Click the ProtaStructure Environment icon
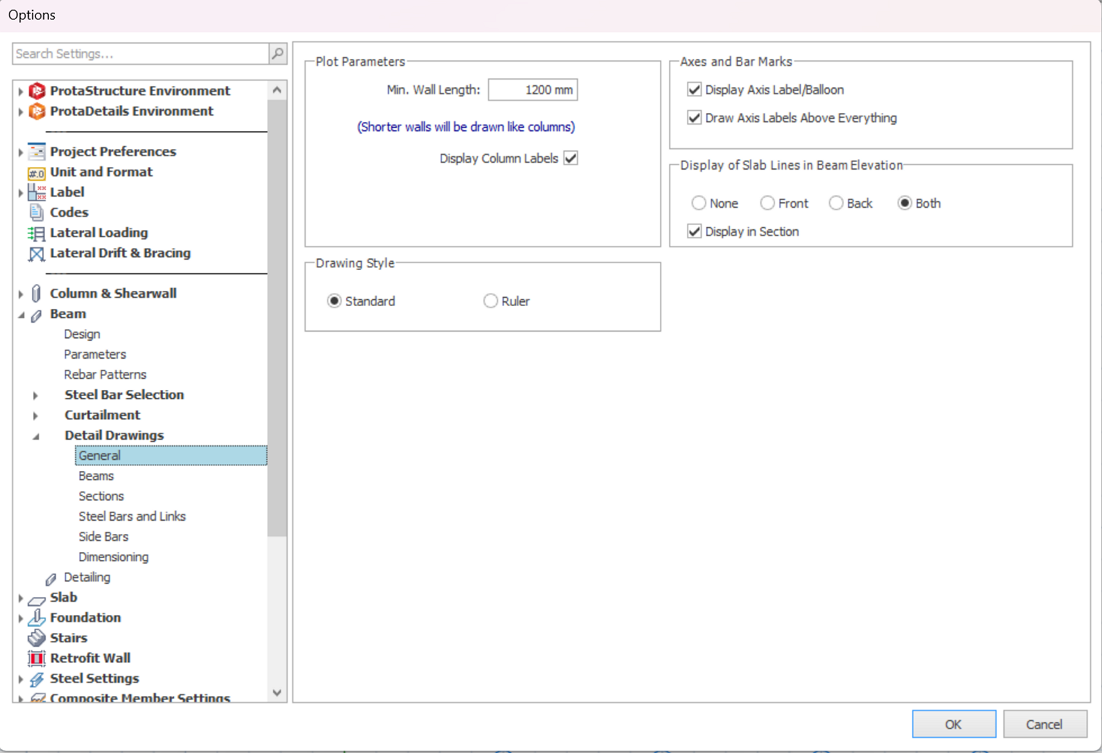This screenshot has height=753, width=1102. (37, 91)
